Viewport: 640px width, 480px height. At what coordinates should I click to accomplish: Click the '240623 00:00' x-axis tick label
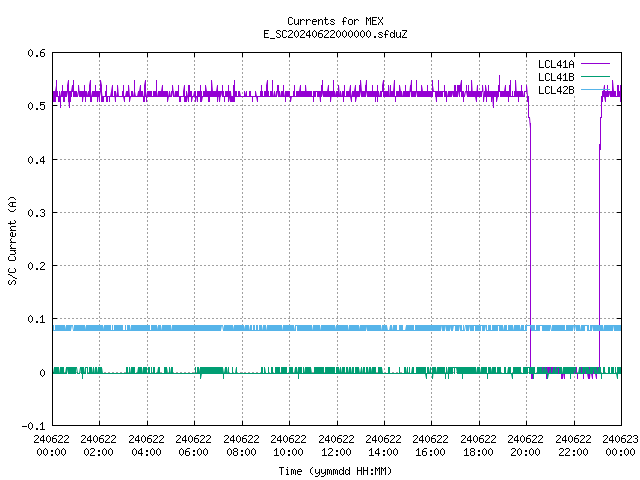pos(620,446)
